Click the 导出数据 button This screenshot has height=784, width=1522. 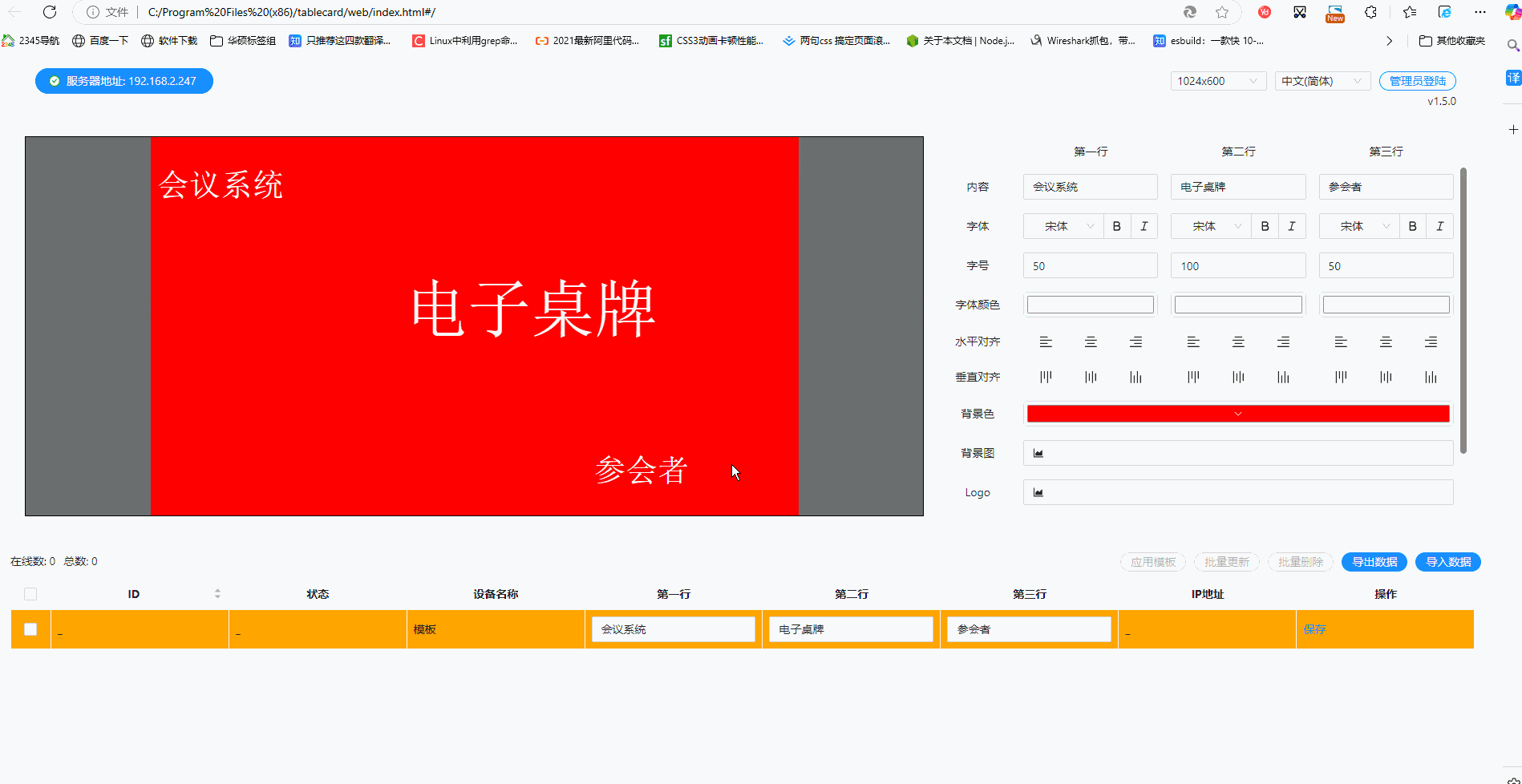point(1374,562)
